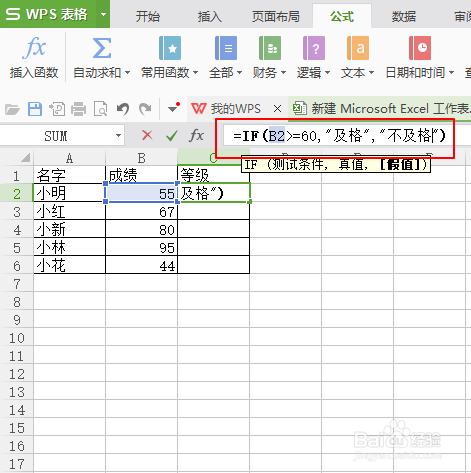The height and width of the screenshot is (473, 471).
Task: Switch to the 数据 ribbon tab
Action: point(404,16)
